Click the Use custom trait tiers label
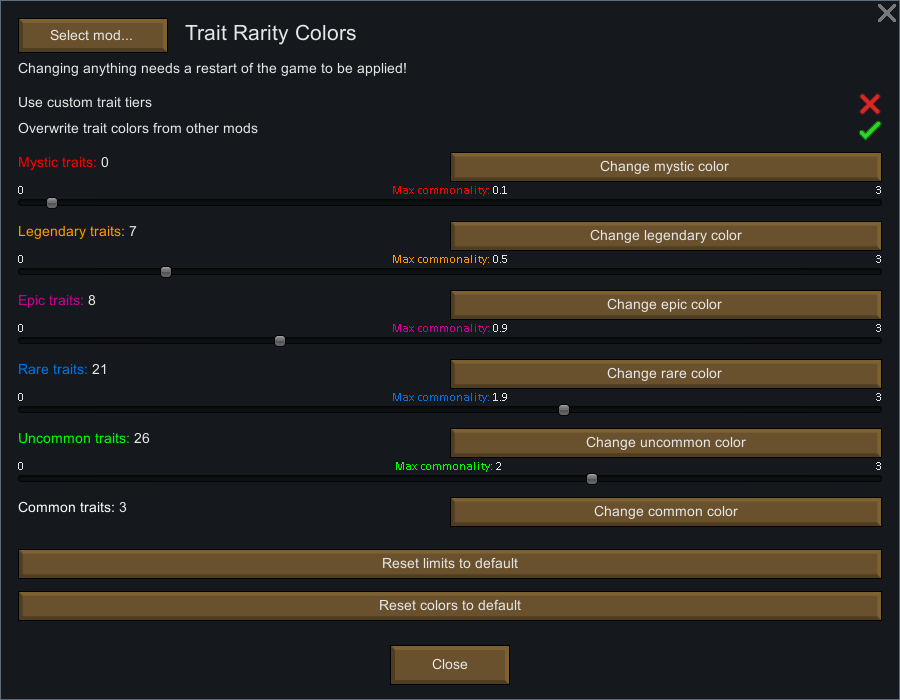Screen dimensions: 900x700 tap(85, 103)
